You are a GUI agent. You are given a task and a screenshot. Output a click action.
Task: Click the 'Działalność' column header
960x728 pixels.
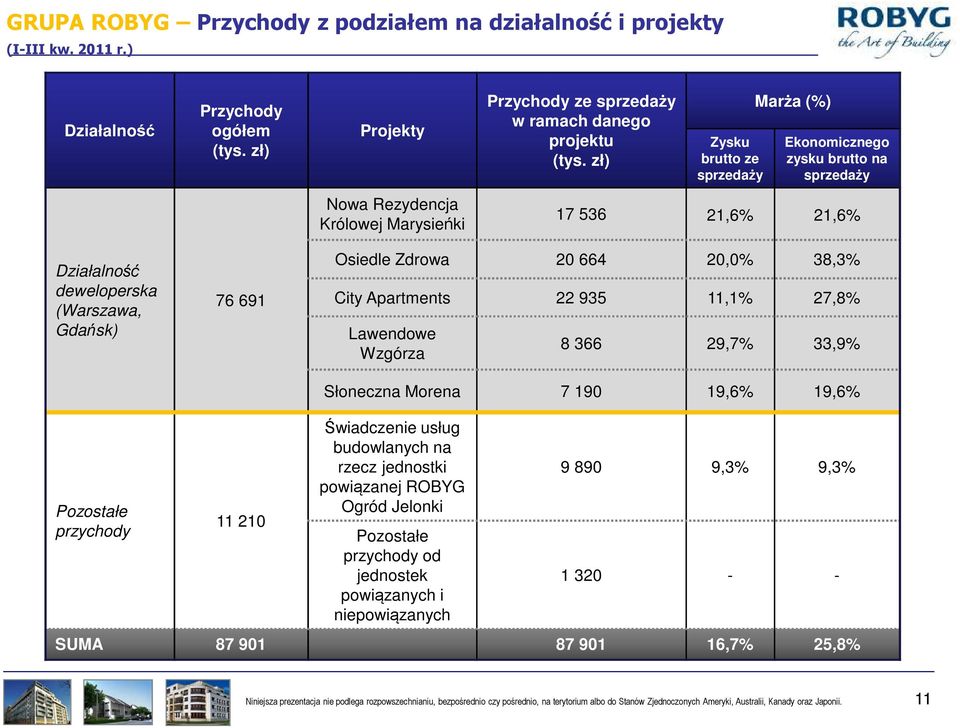coord(110,130)
